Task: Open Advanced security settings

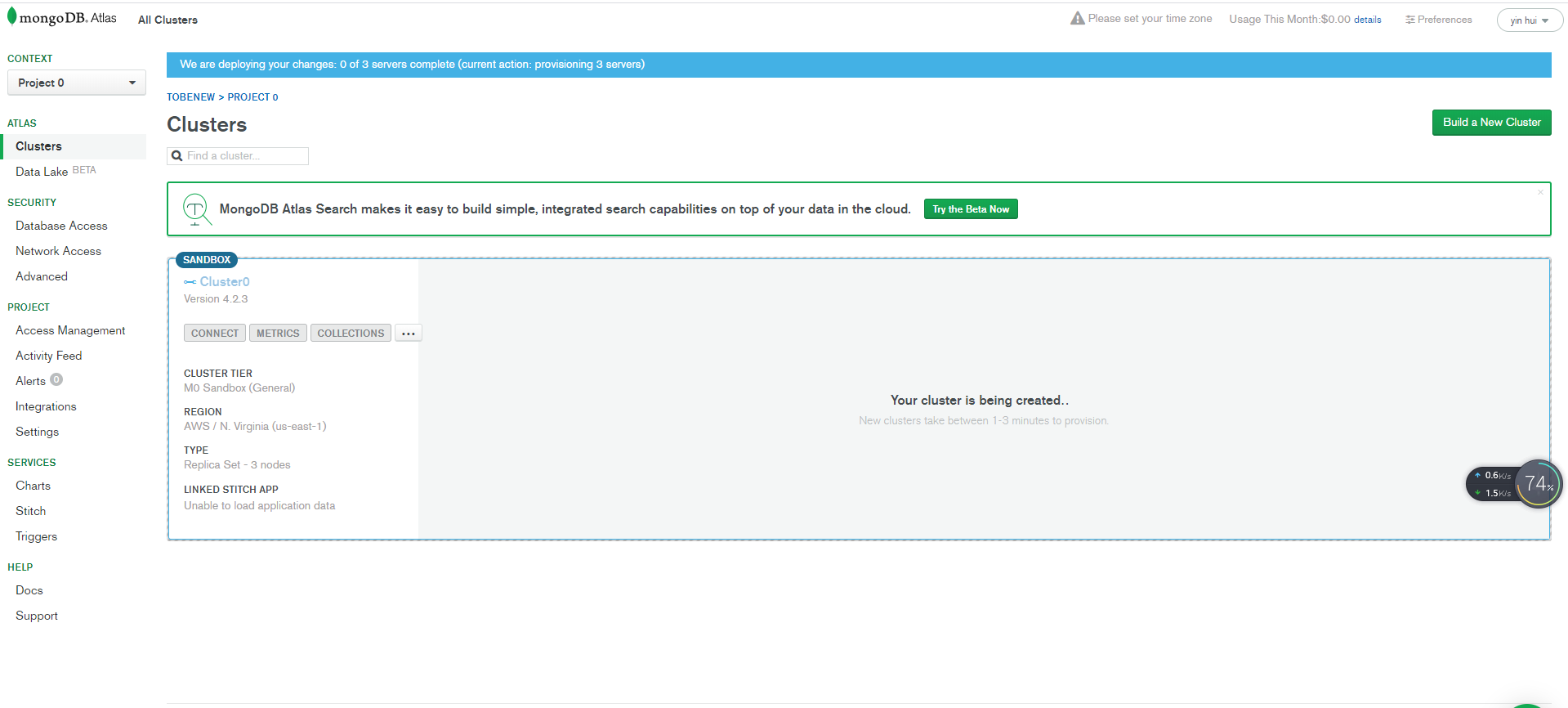Action: [x=42, y=276]
